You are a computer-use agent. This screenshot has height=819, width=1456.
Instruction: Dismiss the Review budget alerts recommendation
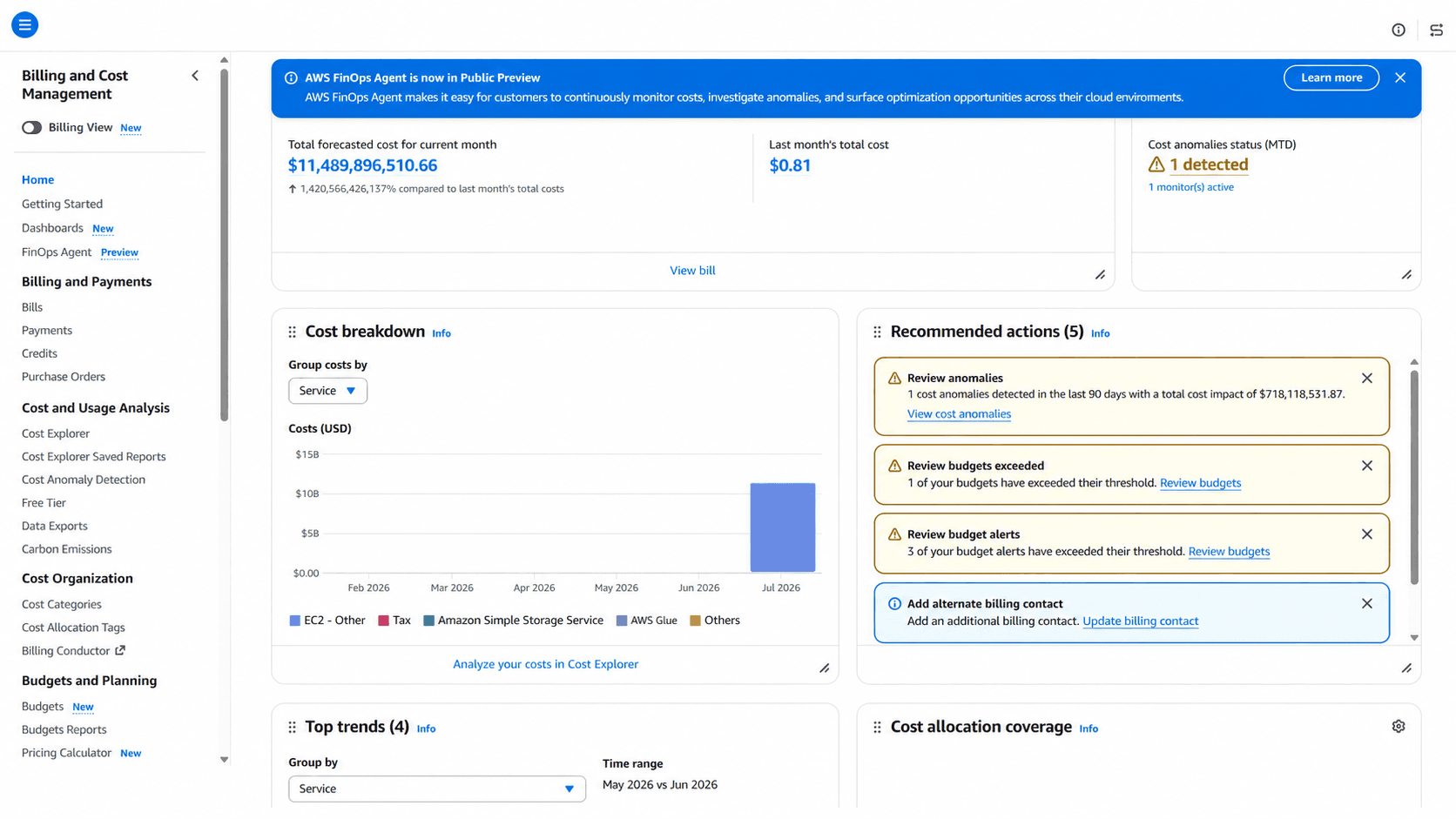coord(1367,534)
